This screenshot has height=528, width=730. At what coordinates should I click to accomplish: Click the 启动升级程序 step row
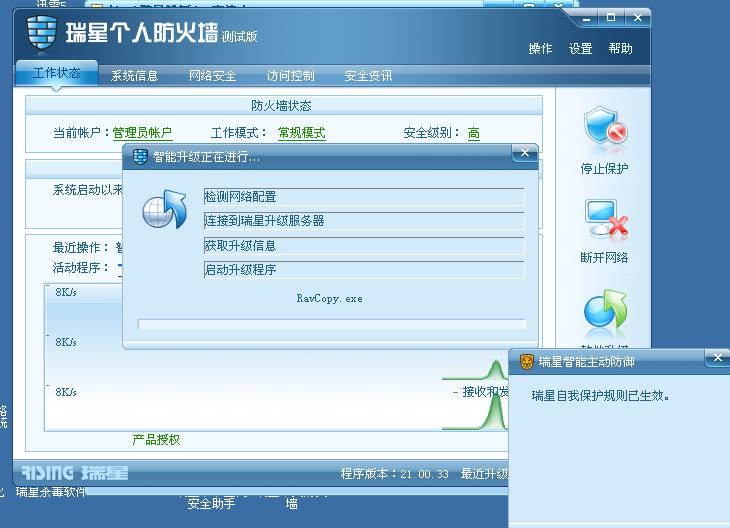[x=364, y=270]
